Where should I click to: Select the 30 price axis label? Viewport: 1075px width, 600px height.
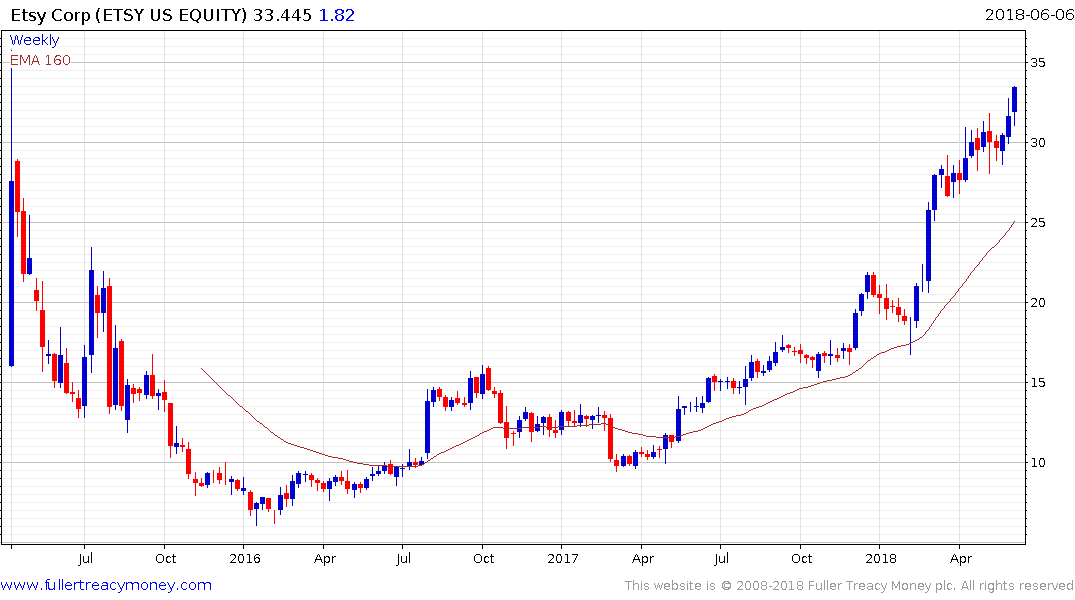(x=1038, y=143)
